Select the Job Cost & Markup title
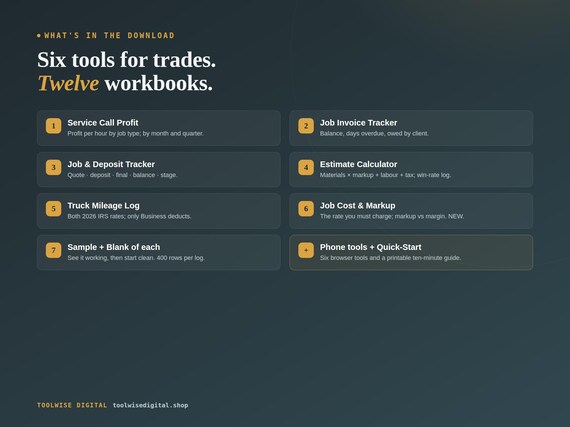The image size is (570, 427). (357, 206)
